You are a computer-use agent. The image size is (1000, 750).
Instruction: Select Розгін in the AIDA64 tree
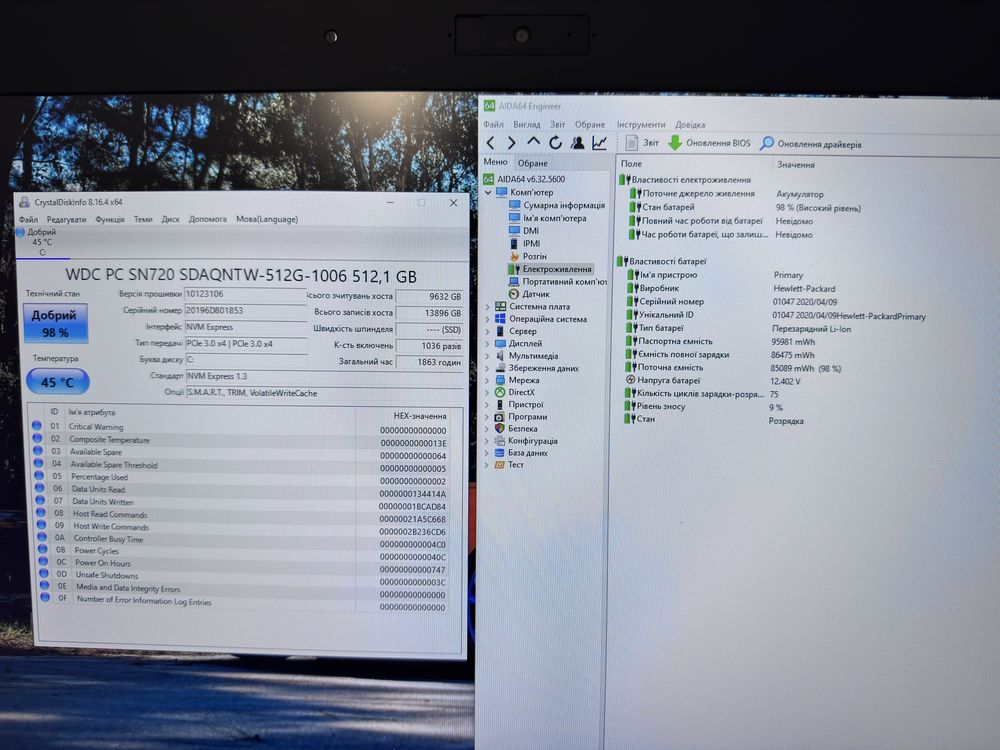(x=528, y=256)
